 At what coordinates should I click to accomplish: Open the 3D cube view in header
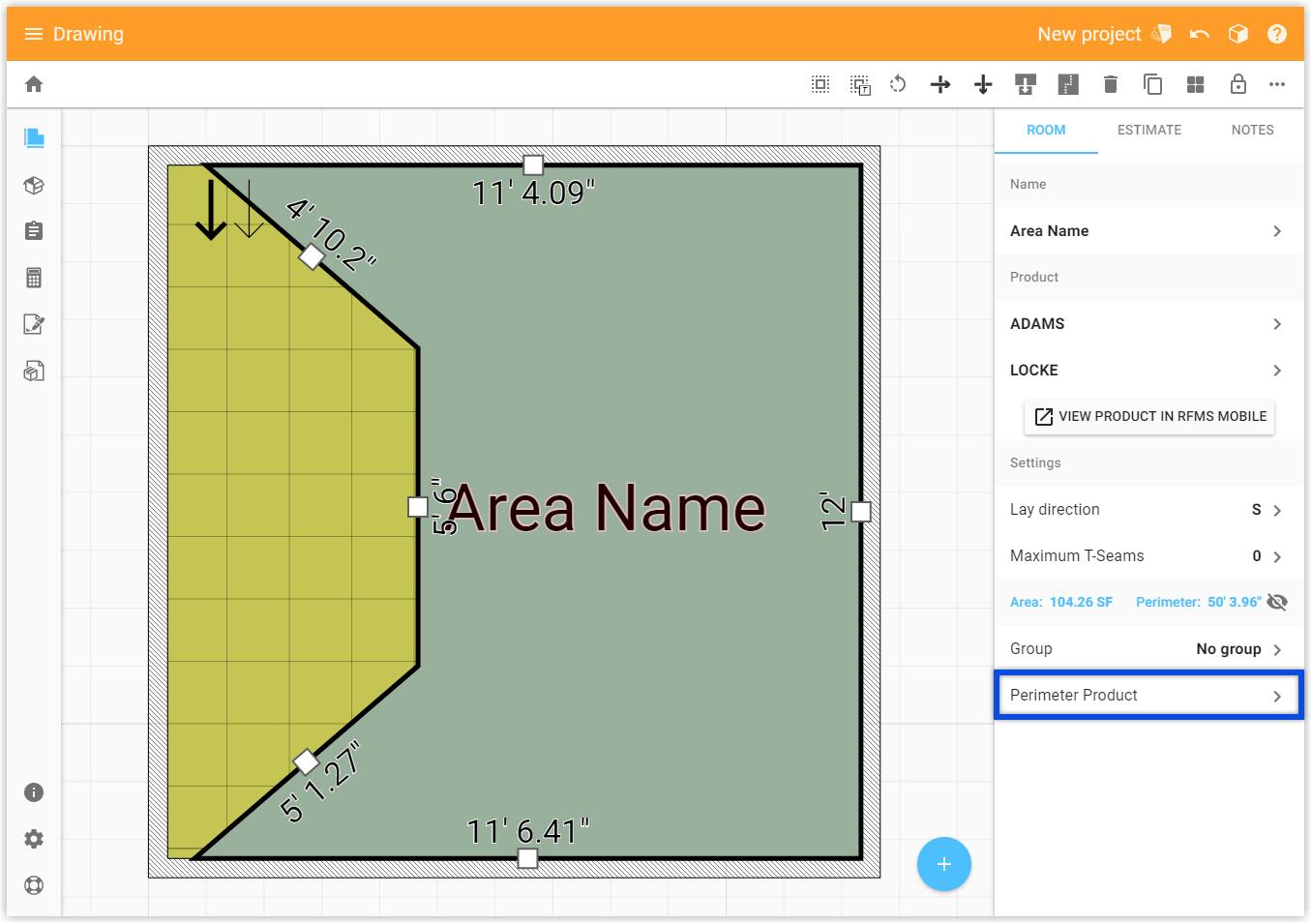[x=1238, y=34]
